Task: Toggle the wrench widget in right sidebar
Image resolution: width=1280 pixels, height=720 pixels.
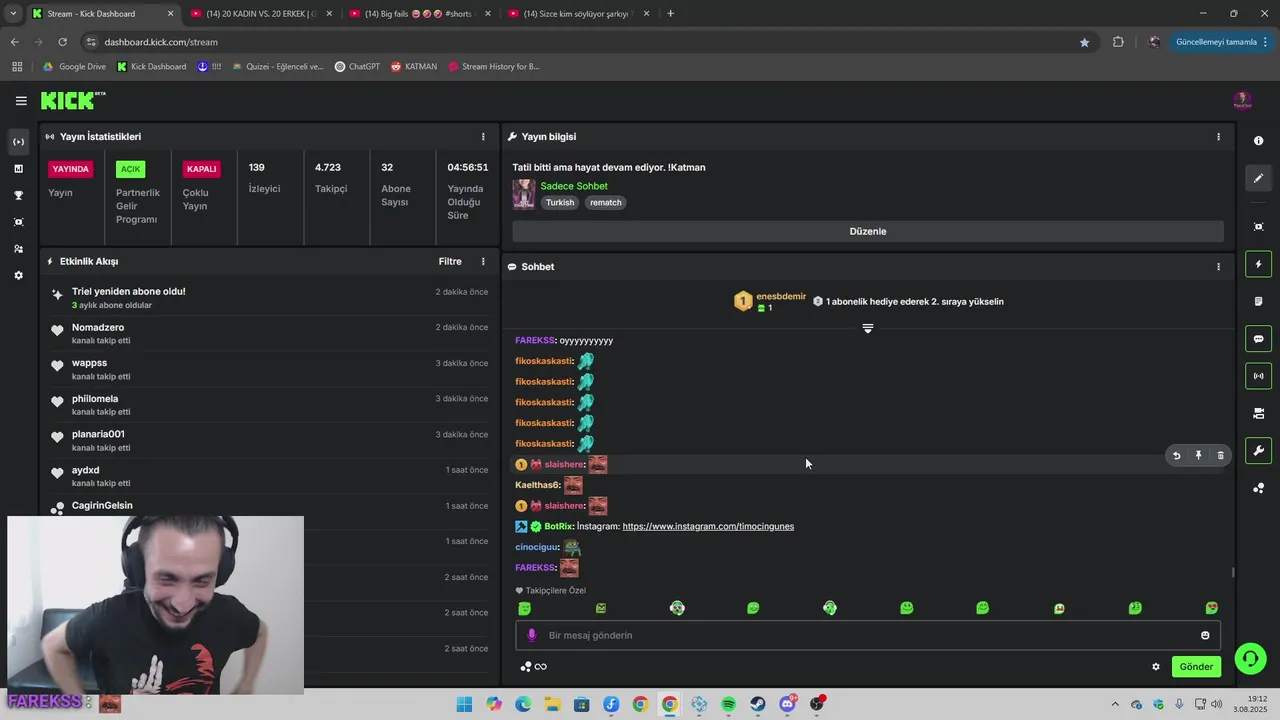Action: pos(1258,451)
